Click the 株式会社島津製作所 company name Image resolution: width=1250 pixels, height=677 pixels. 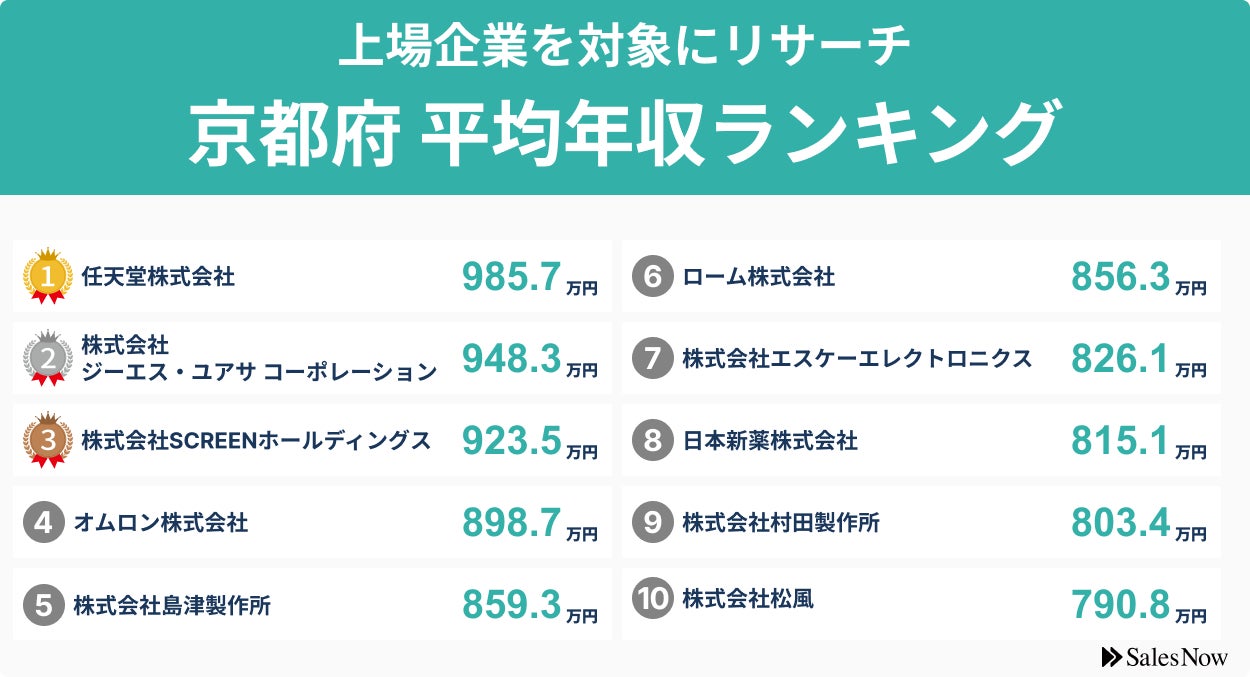[x=172, y=605]
